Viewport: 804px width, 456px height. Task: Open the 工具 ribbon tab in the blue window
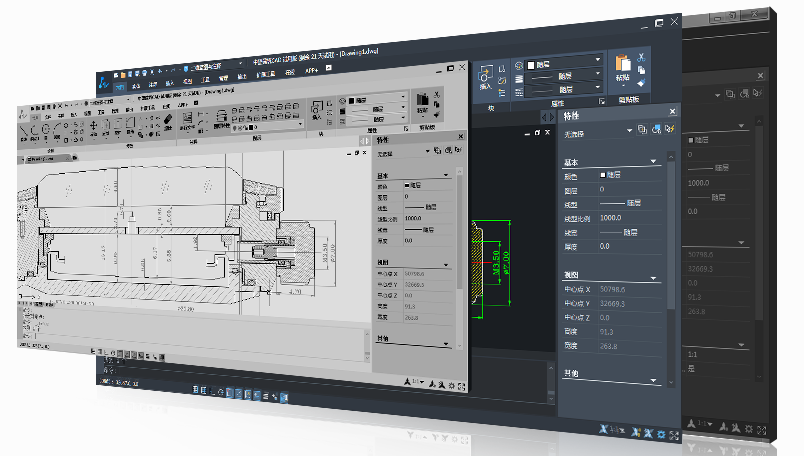pos(206,80)
